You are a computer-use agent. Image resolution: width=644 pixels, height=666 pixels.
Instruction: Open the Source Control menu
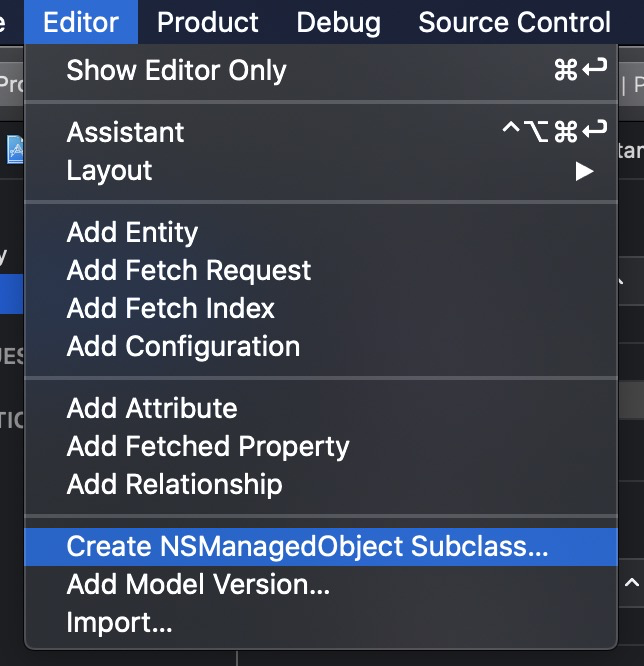pos(514,22)
